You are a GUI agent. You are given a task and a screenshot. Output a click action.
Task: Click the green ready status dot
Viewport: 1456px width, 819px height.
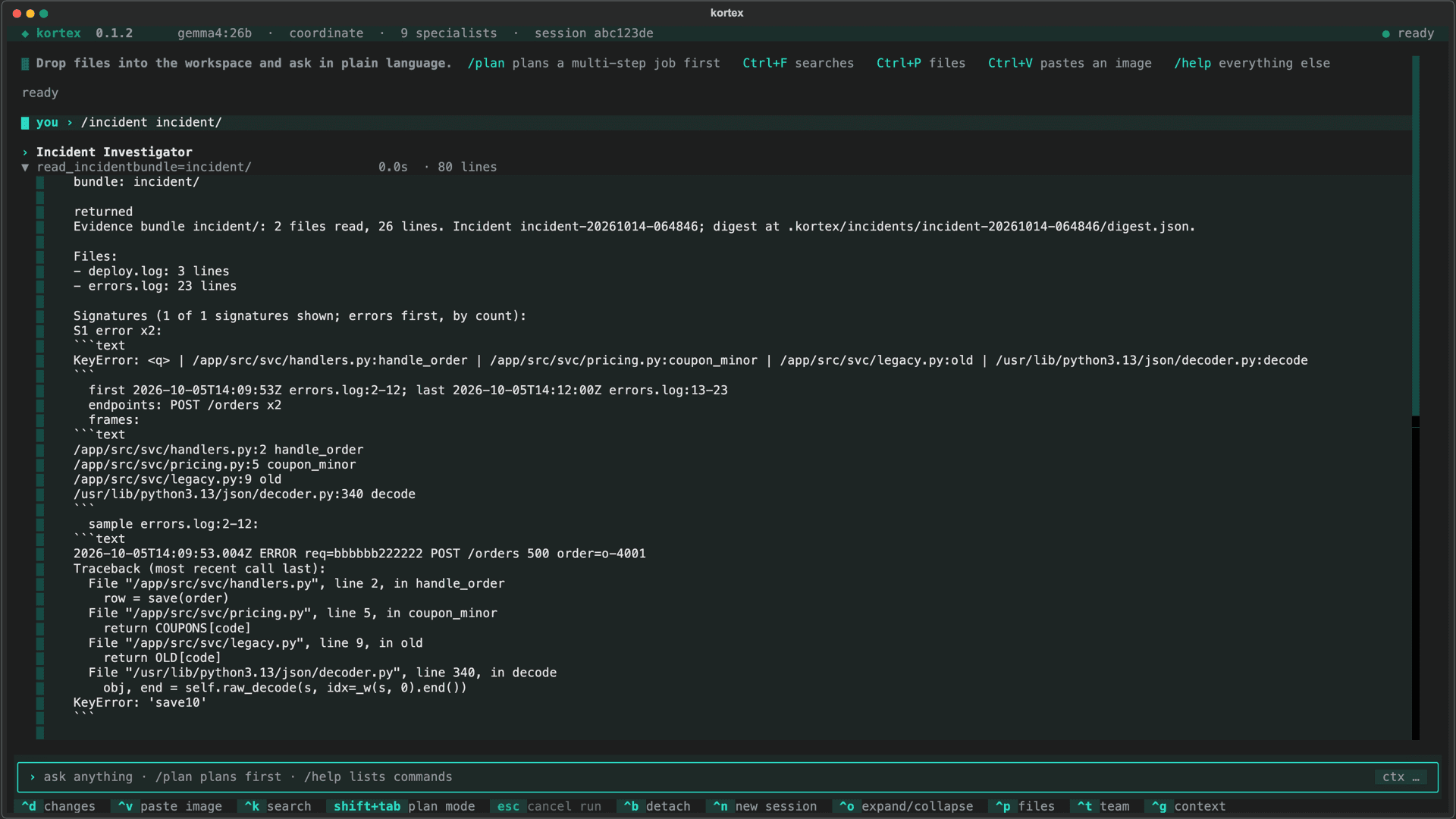pyautogui.click(x=1386, y=33)
